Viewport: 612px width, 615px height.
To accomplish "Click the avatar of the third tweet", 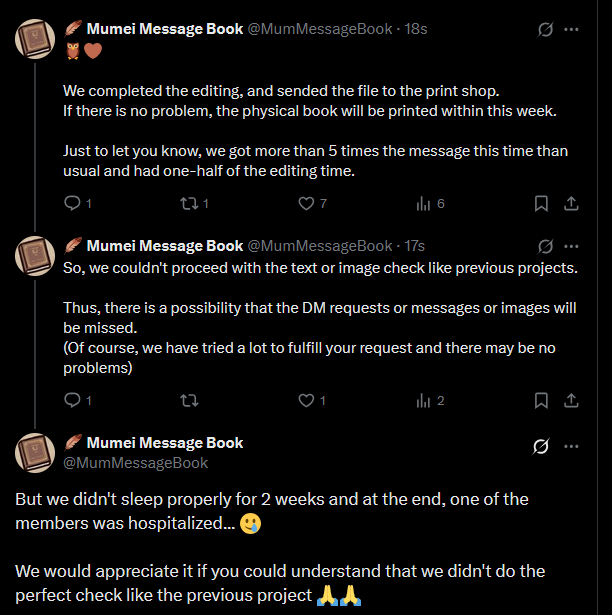I will (x=34, y=453).
